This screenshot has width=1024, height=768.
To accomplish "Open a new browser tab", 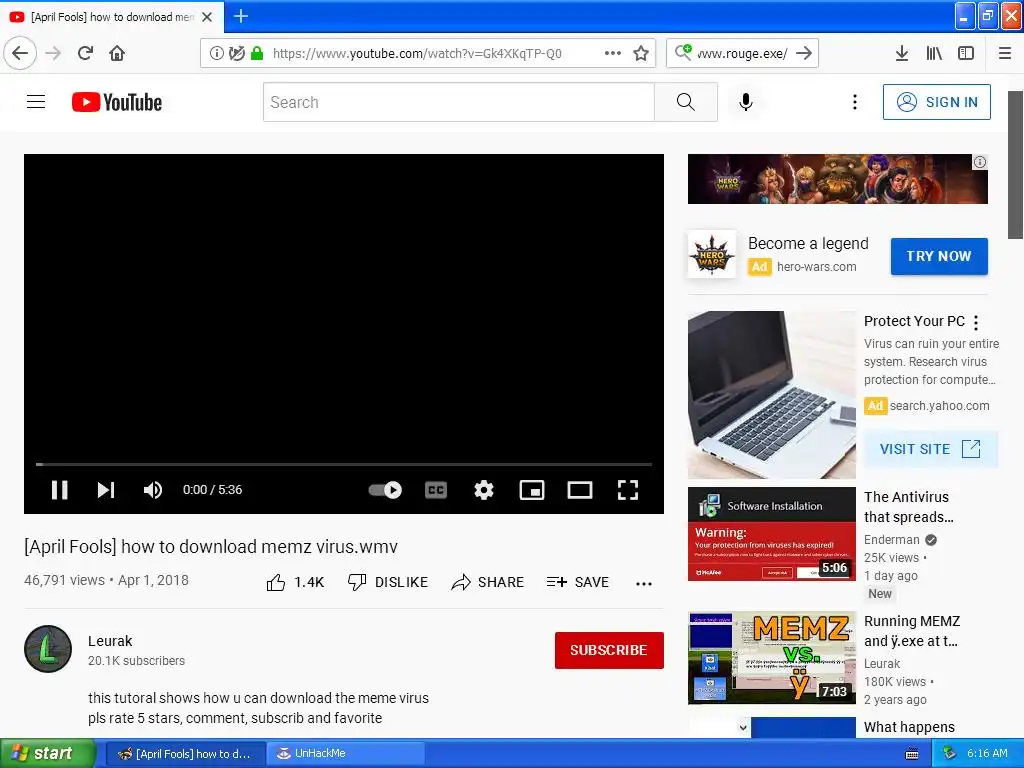I will [x=240, y=16].
